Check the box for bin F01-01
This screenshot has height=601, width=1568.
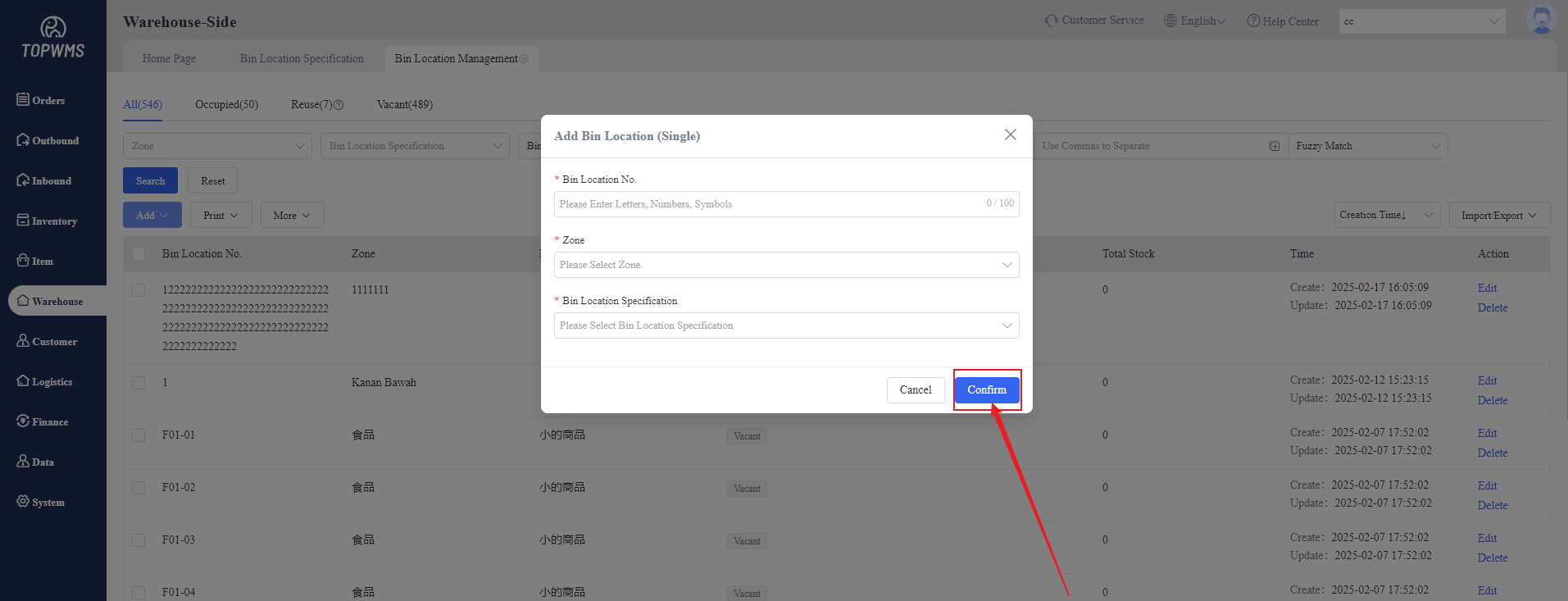pyautogui.click(x=139, y=435)
